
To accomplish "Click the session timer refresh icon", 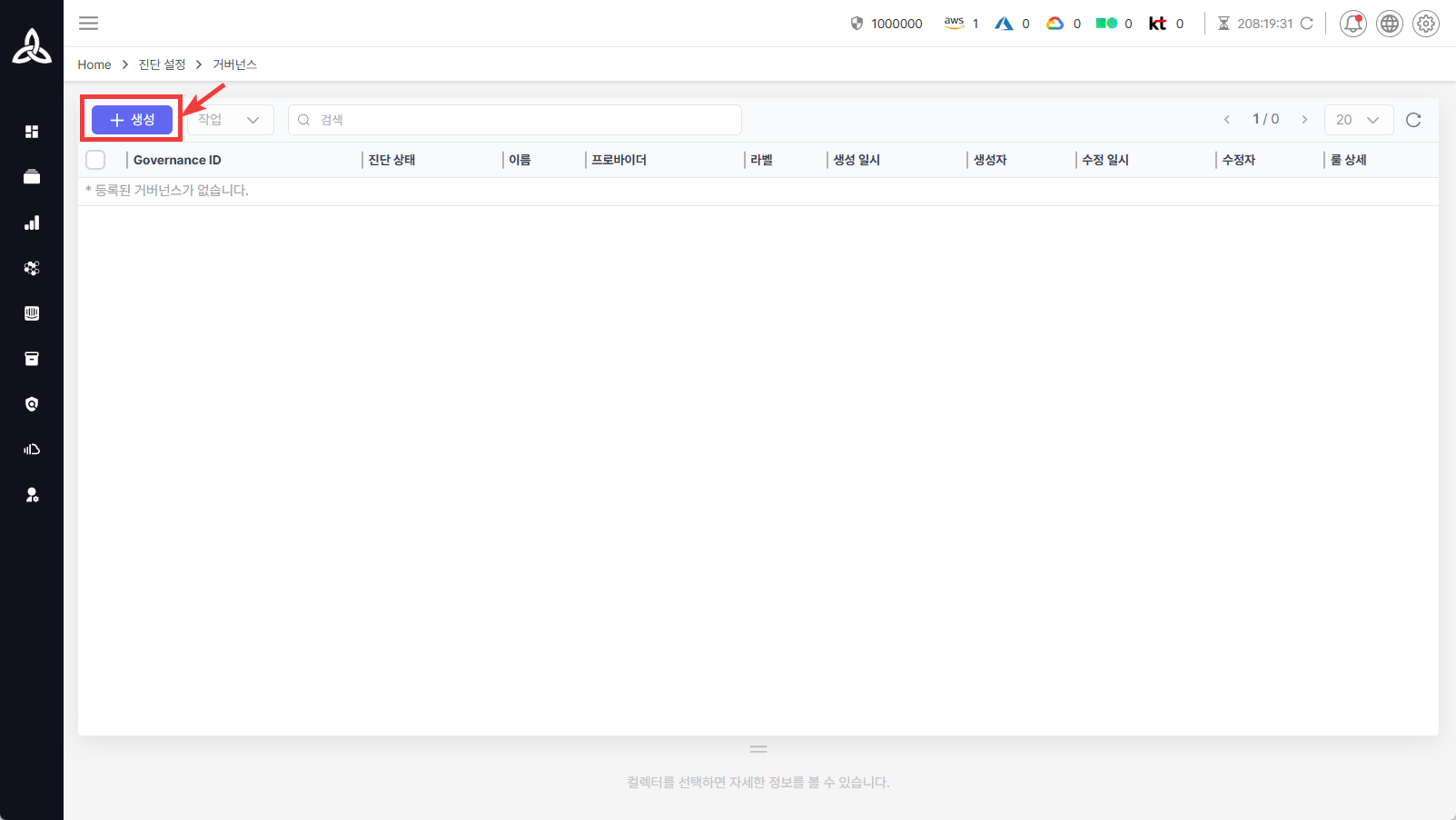I will 1306,24.
